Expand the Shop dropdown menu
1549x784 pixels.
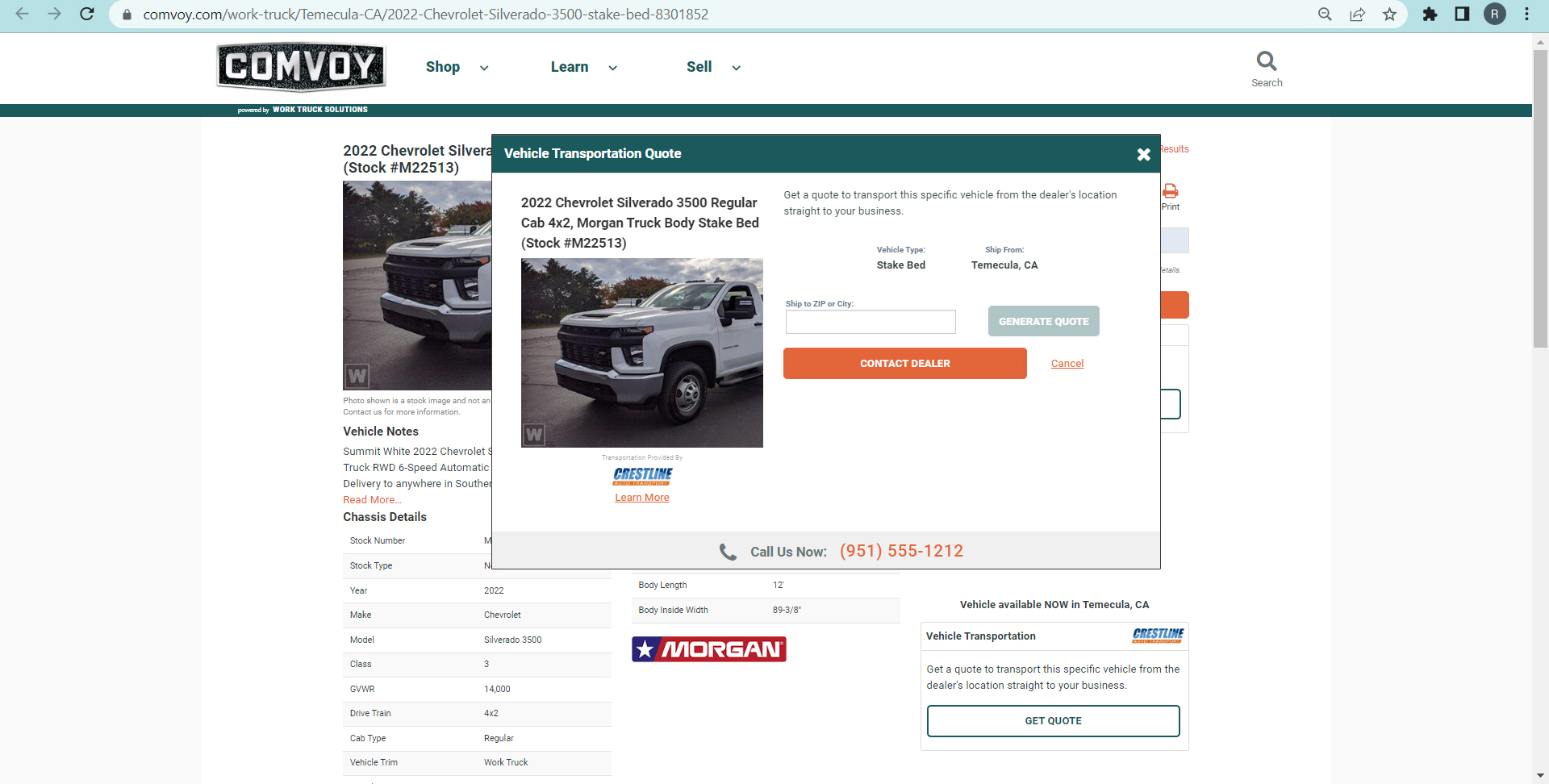click(457, 68)
